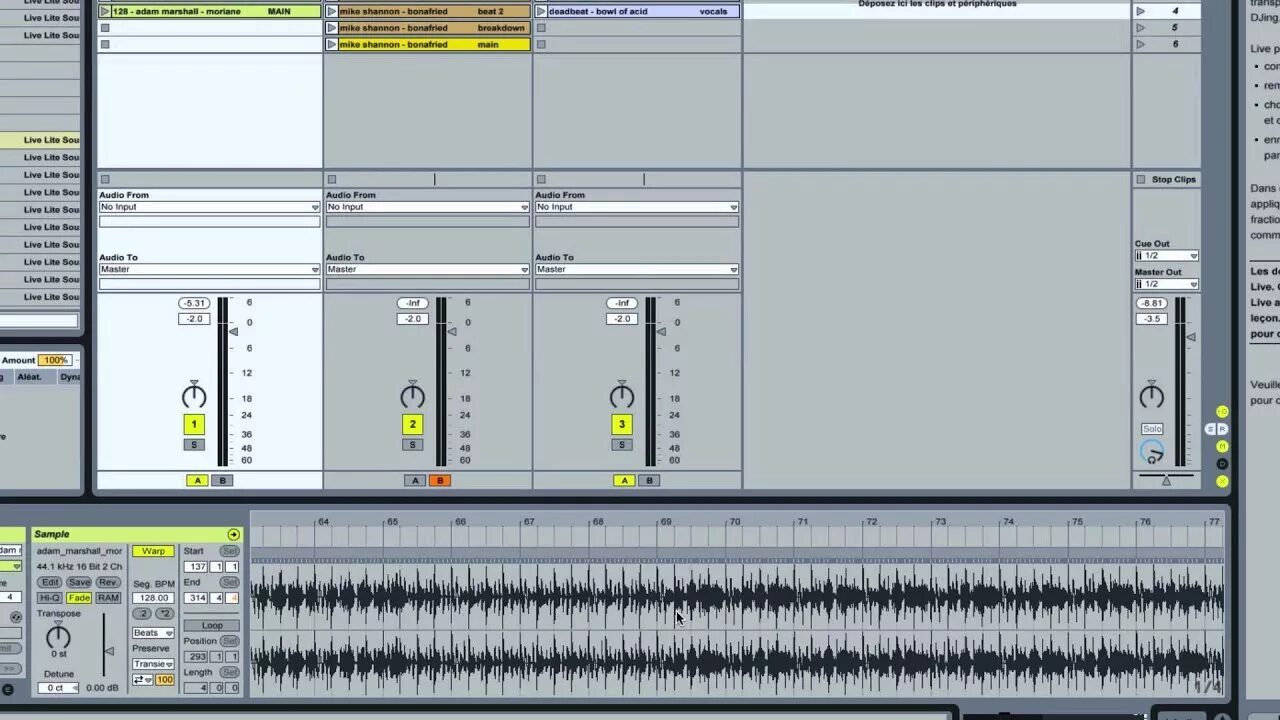The image size is (1280, 720).
Task: Open track 2 Audio From dropdown
Action: click(427, 207)
